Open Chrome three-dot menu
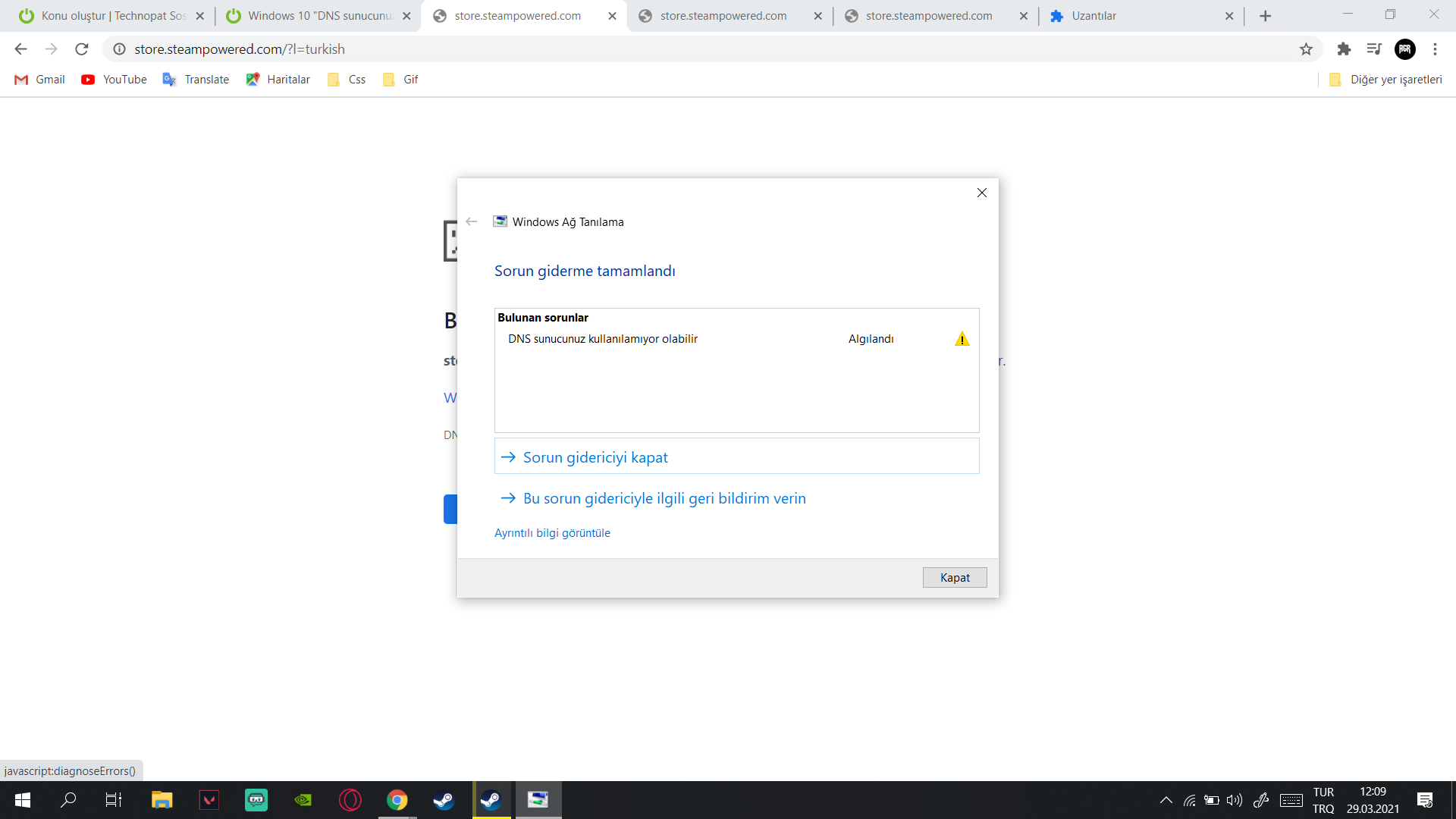The height and width of the screenshot is (819, 1456). (x=1435, y=49)
